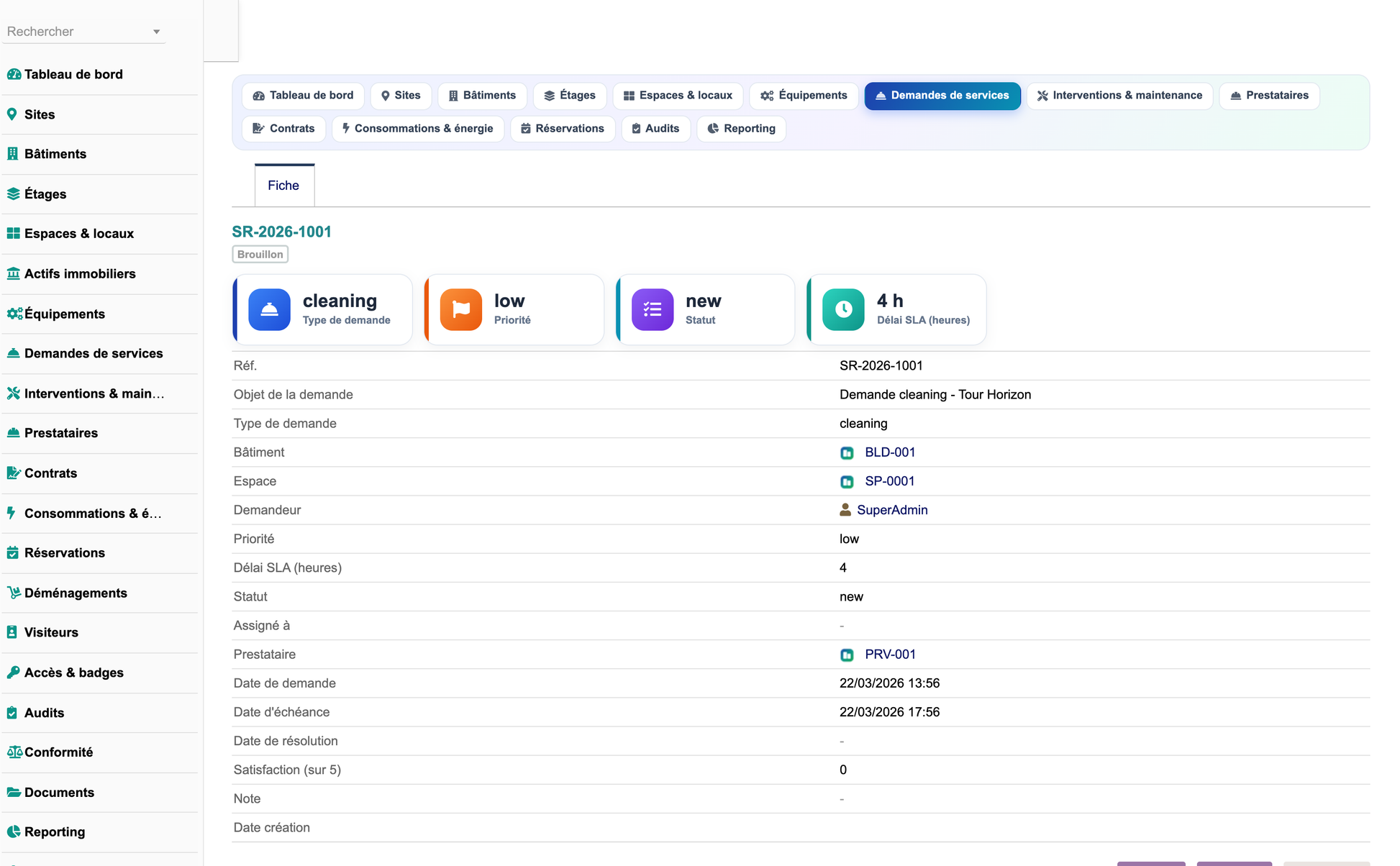Open Interventions & maintenance in top navigation
The width and height of the screenshot is (1400, 866).
[1119, 96]
